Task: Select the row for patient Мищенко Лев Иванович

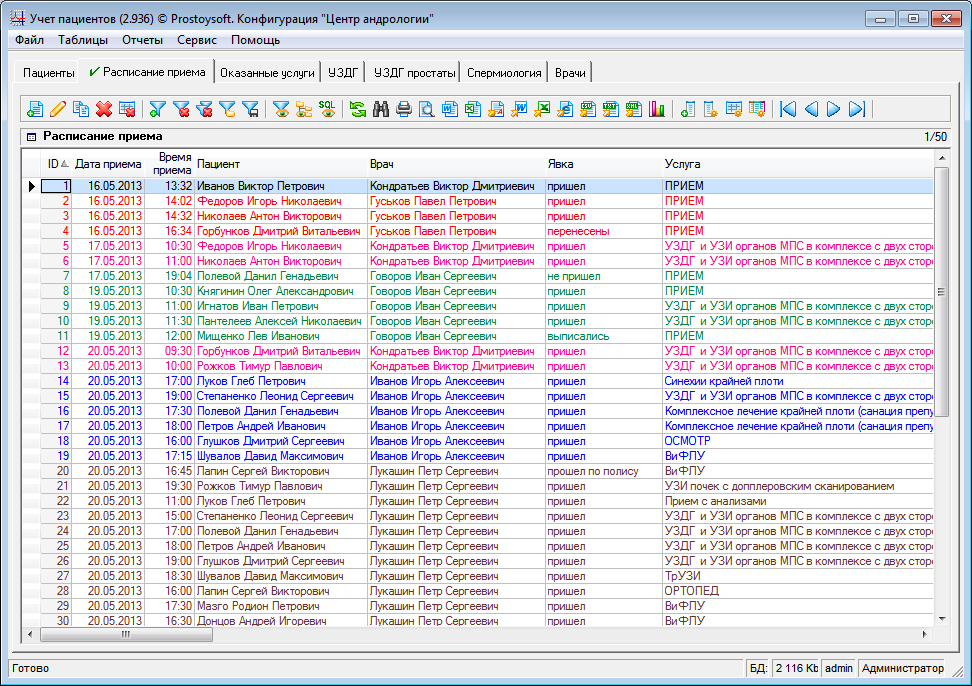Action: 250,336
